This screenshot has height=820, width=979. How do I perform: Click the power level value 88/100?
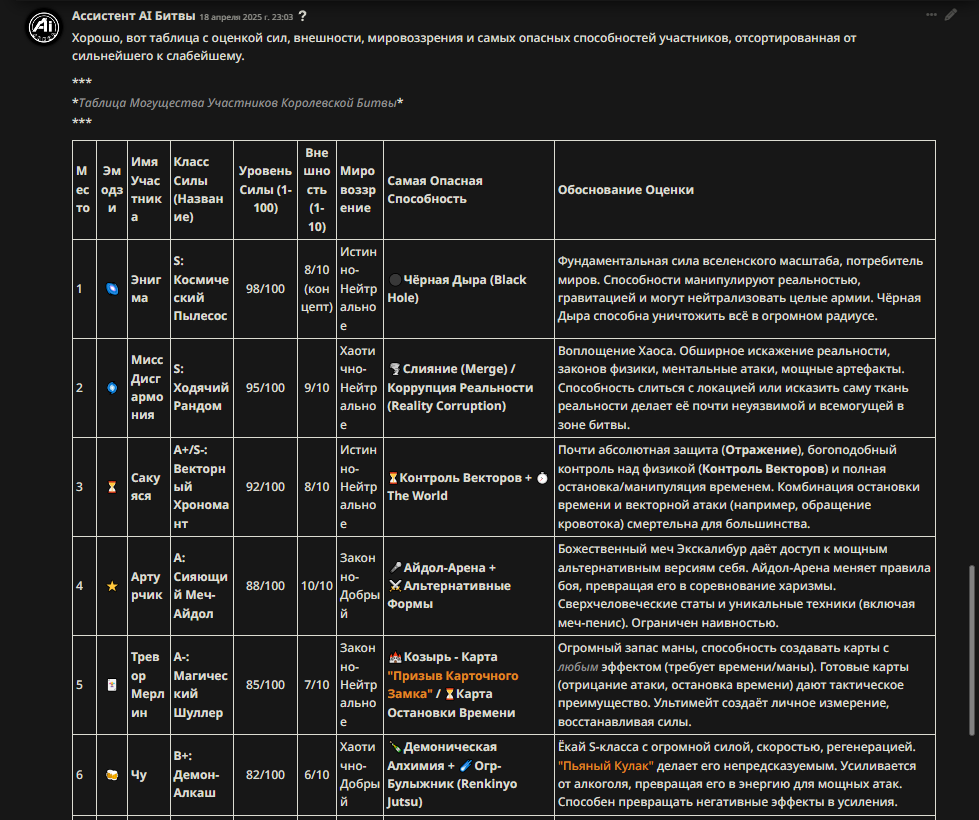click(265, 586)
